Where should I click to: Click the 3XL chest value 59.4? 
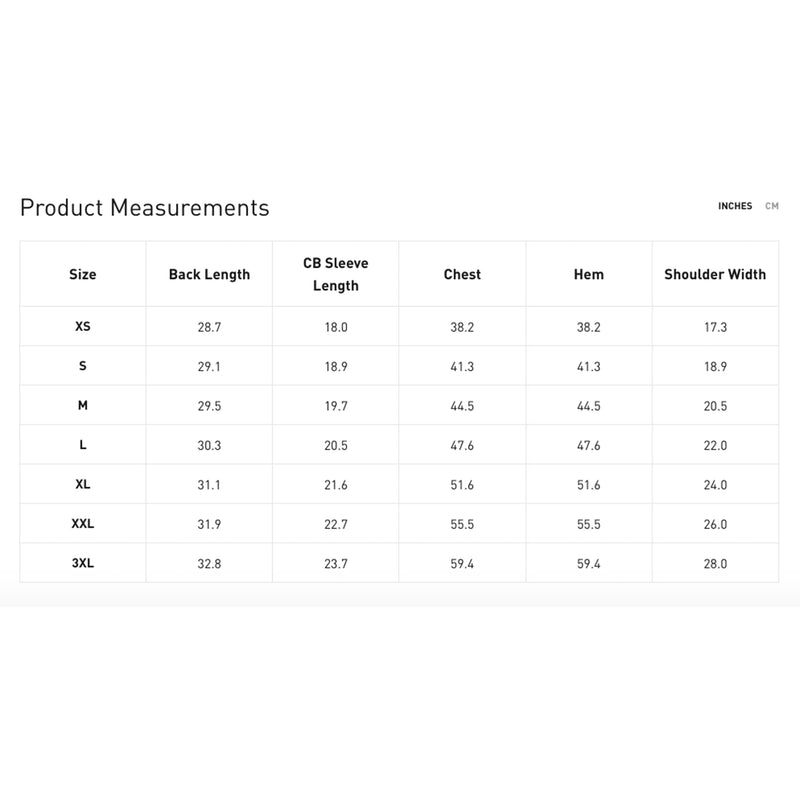(462, 564)
